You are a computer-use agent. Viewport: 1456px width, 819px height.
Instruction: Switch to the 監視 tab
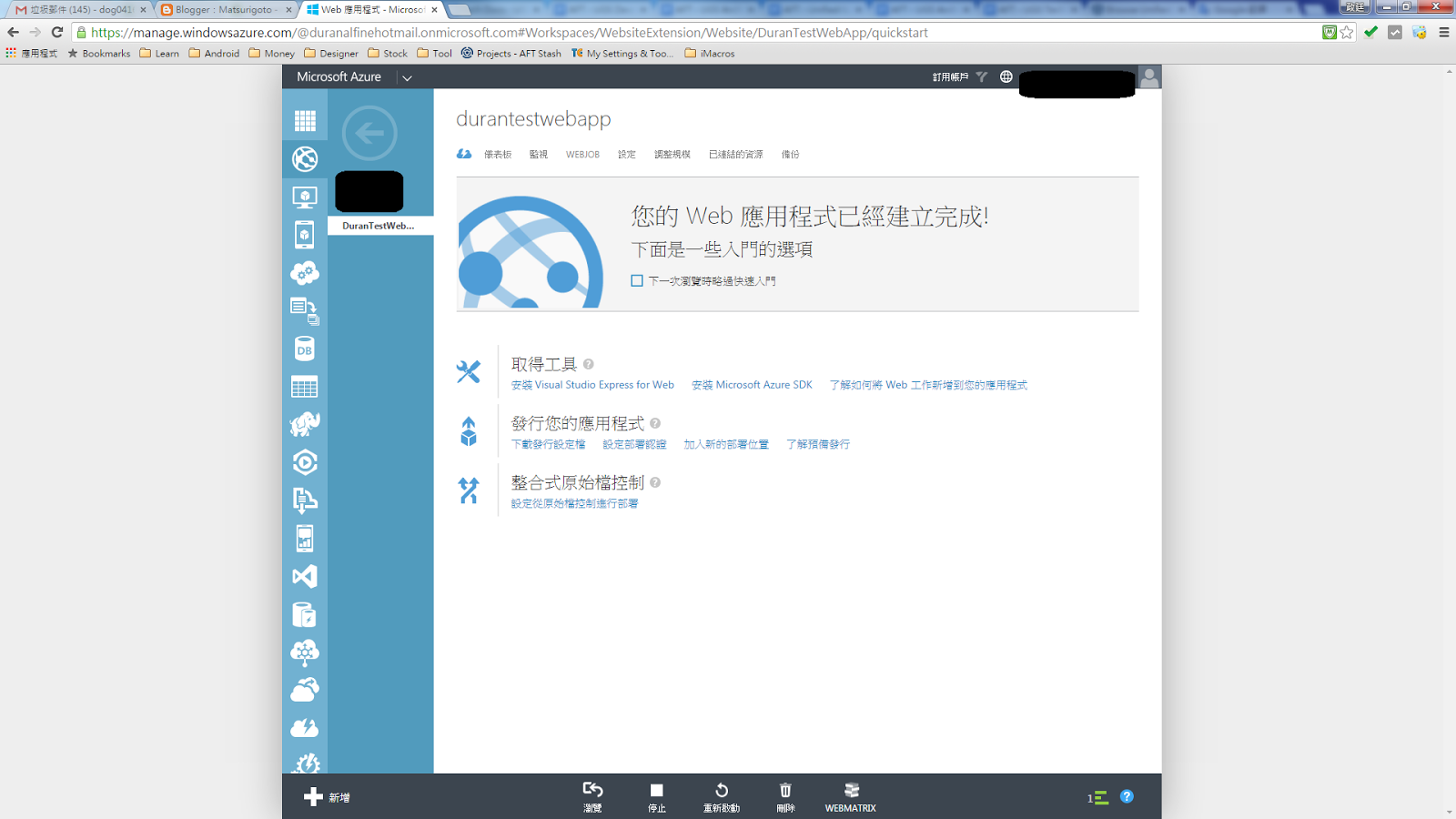pyautogui.click(x=539, y=155)
